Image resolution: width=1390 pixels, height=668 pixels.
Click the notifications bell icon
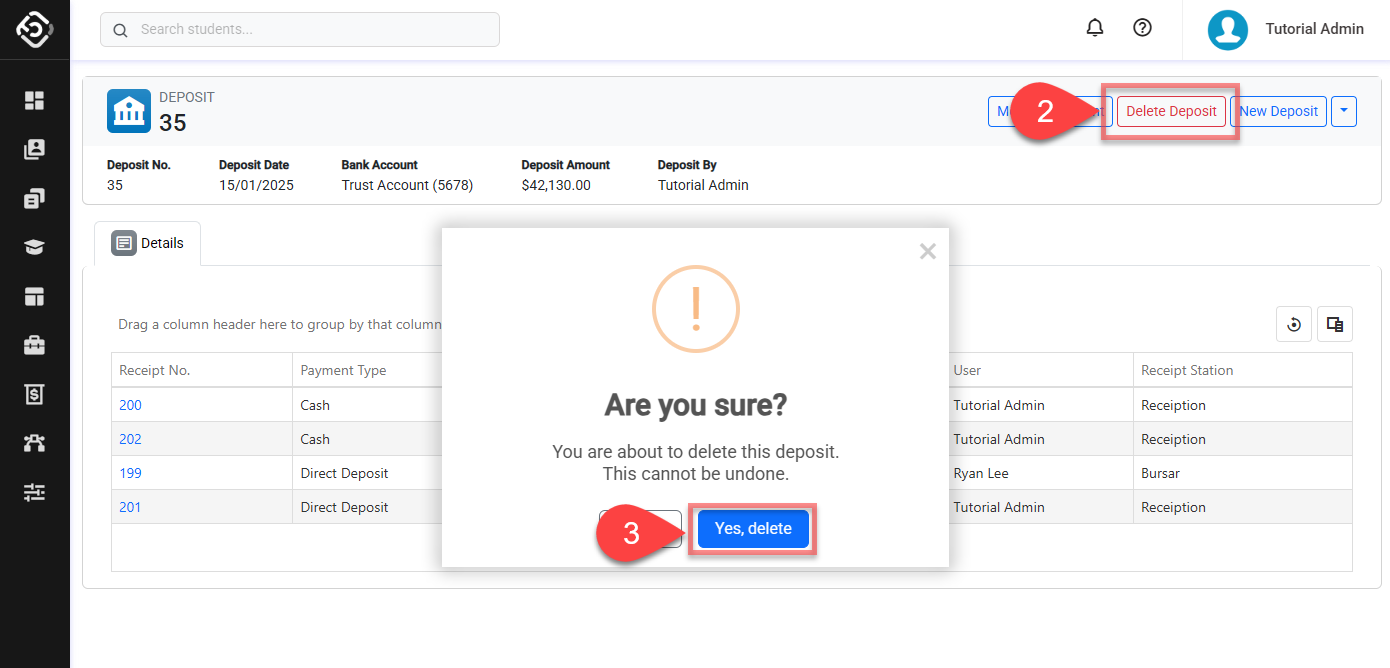tap(1095, 28)
